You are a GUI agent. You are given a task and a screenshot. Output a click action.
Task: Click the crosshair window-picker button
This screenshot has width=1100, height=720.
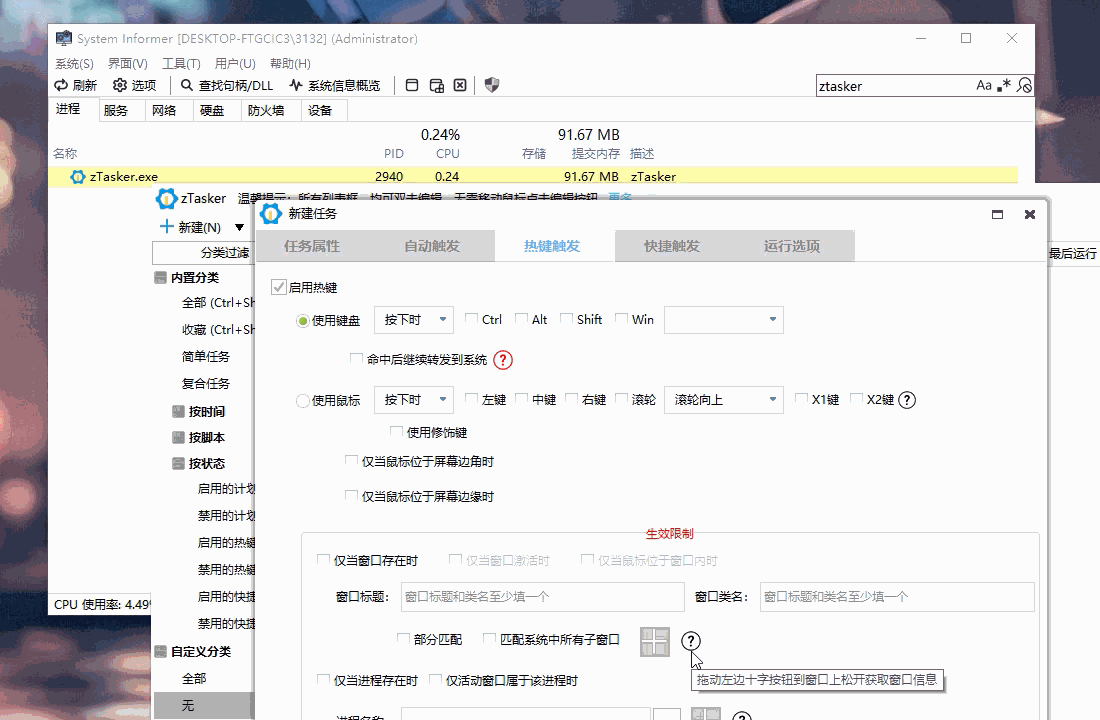[x=655, y=642]
